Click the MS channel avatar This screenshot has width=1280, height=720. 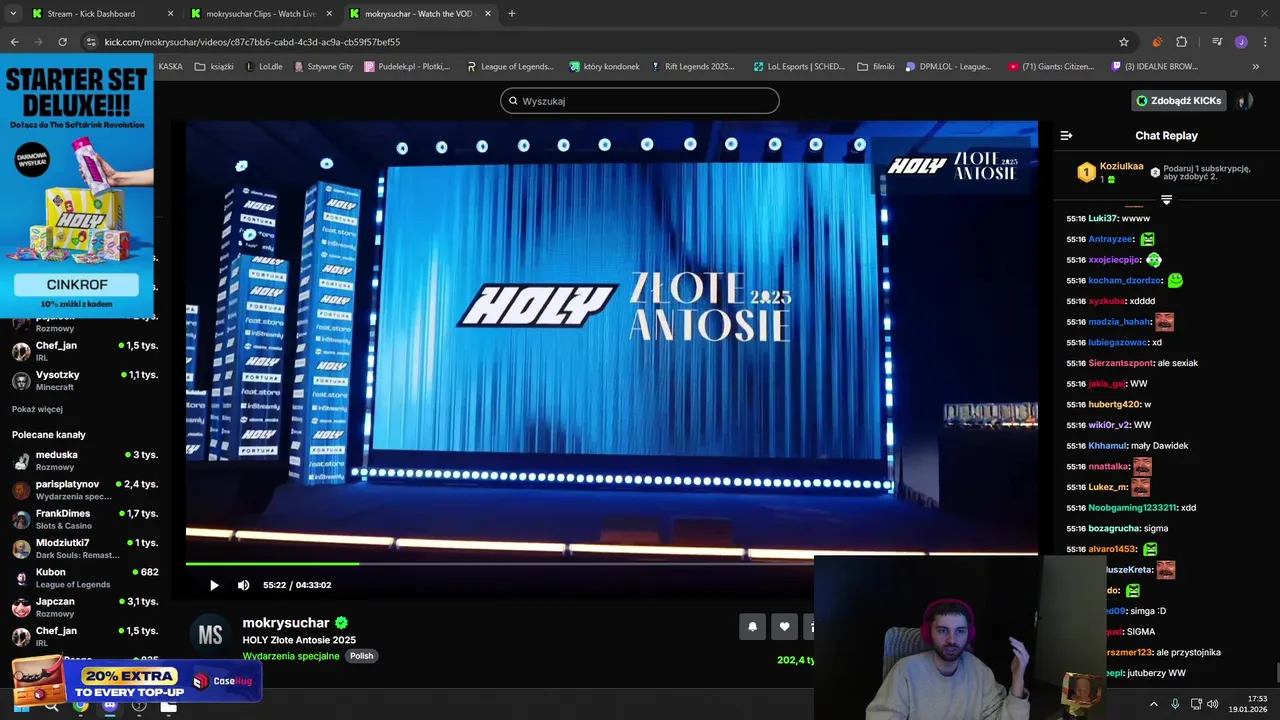[x=210, y=636]
